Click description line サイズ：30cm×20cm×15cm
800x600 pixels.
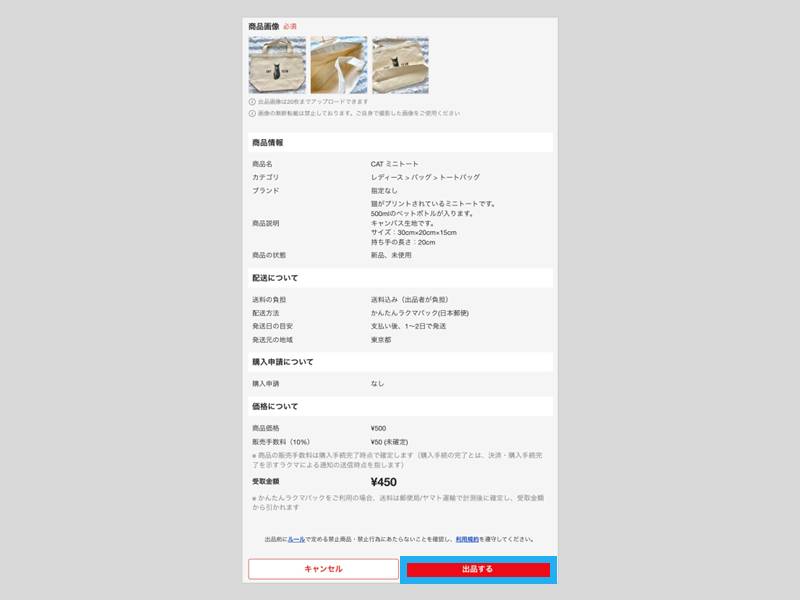click(413, 233)
